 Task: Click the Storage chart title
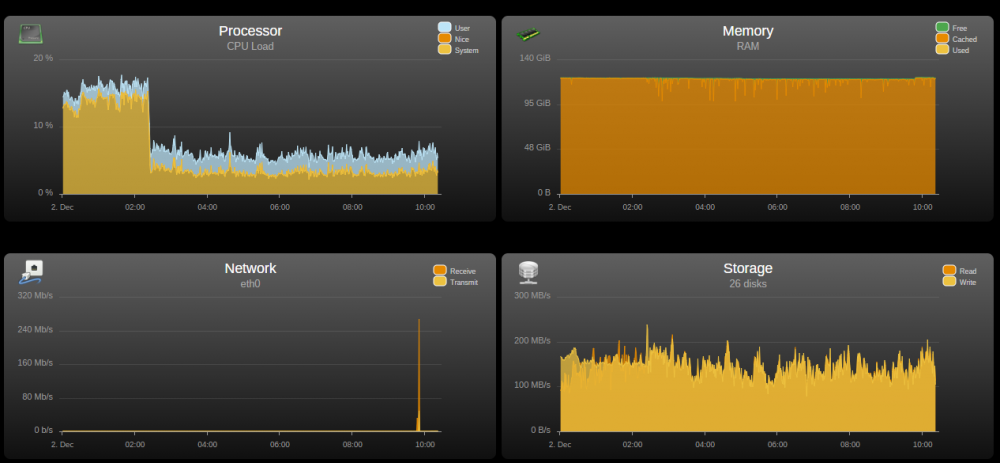(747, 268)
